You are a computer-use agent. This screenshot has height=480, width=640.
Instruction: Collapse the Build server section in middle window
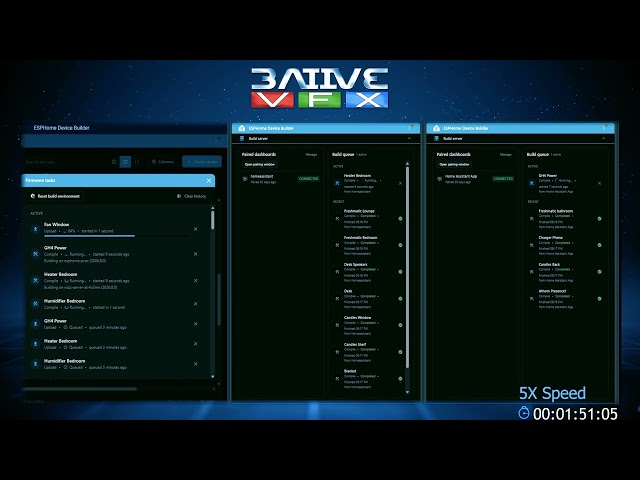(409, 139)
